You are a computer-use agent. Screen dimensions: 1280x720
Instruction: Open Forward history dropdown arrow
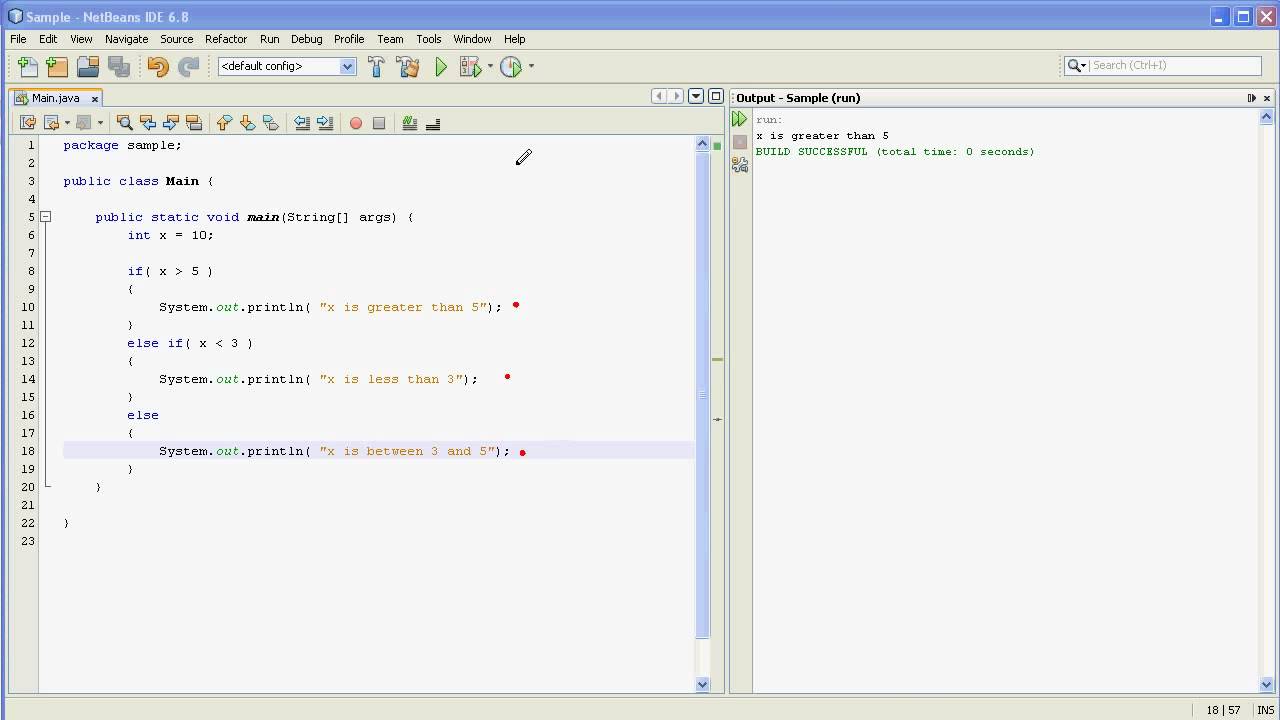pos(100,123)
